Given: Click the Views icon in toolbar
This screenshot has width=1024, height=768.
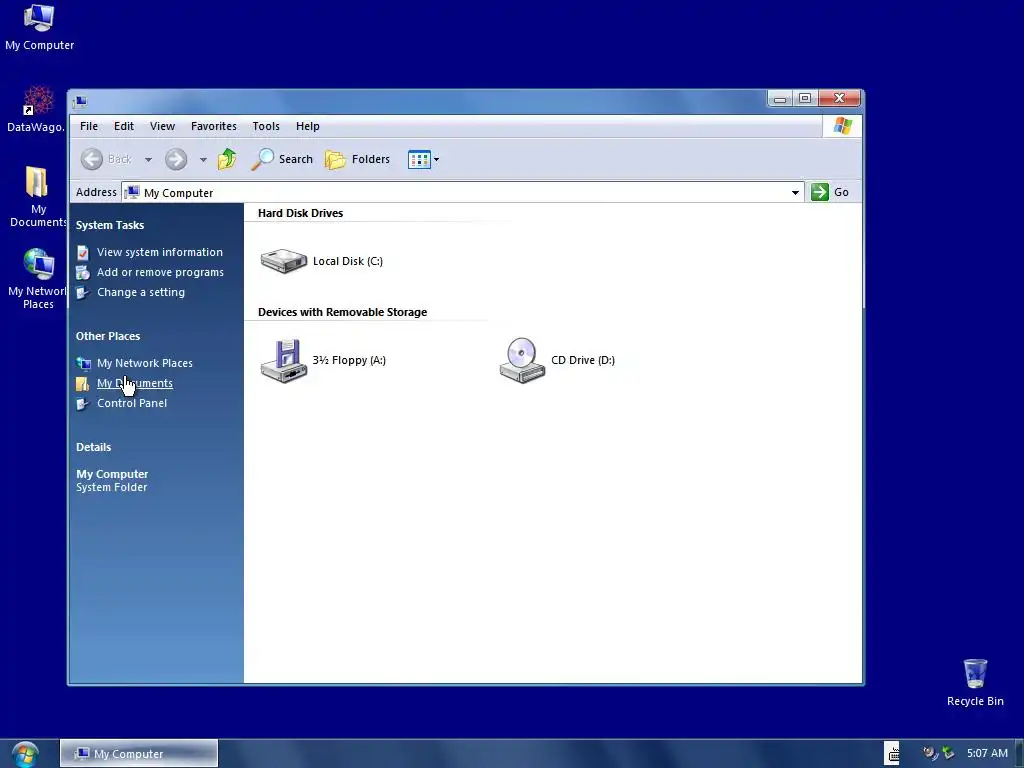Looking at the screenshot, I should [x=419, y=159].
